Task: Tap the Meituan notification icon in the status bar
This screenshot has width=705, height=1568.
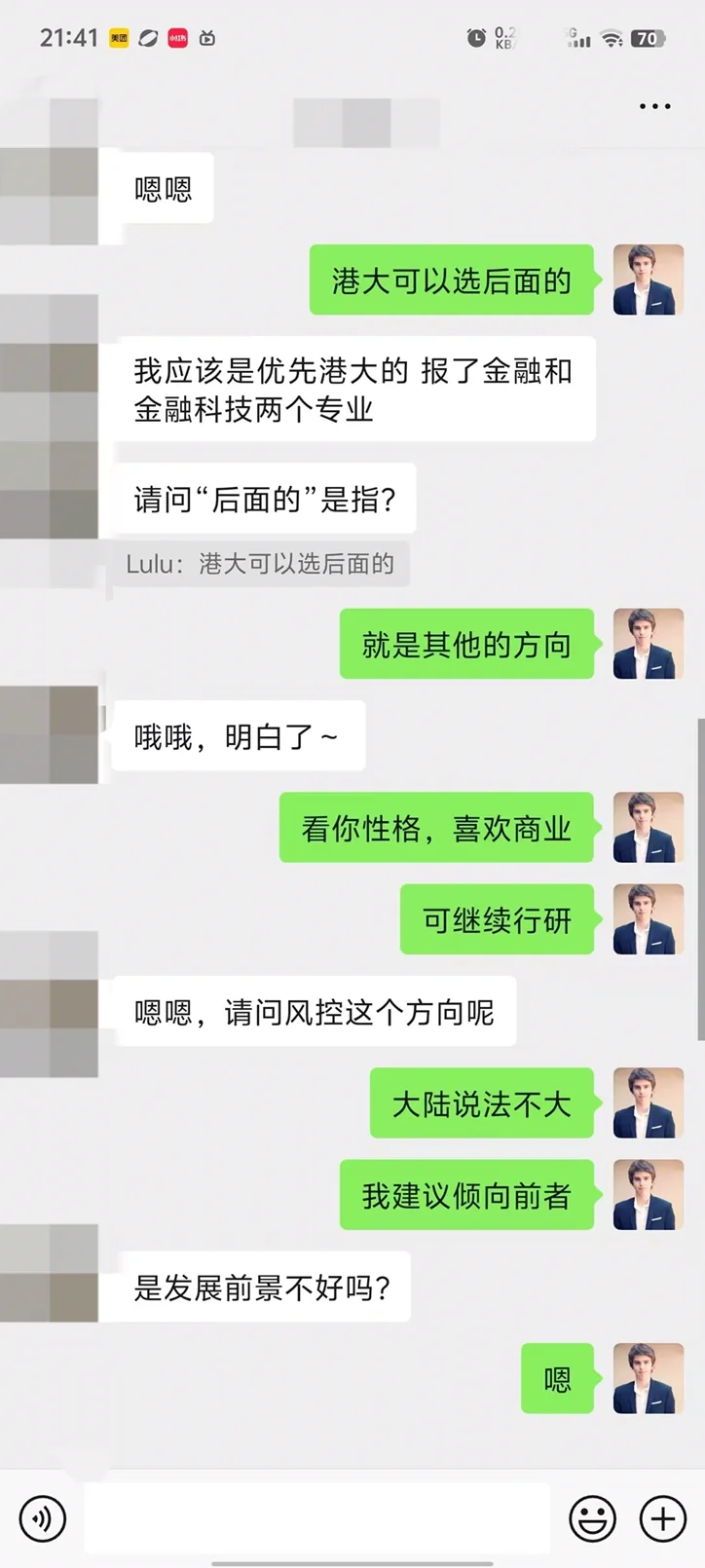Action: click(x=119, y=38)
